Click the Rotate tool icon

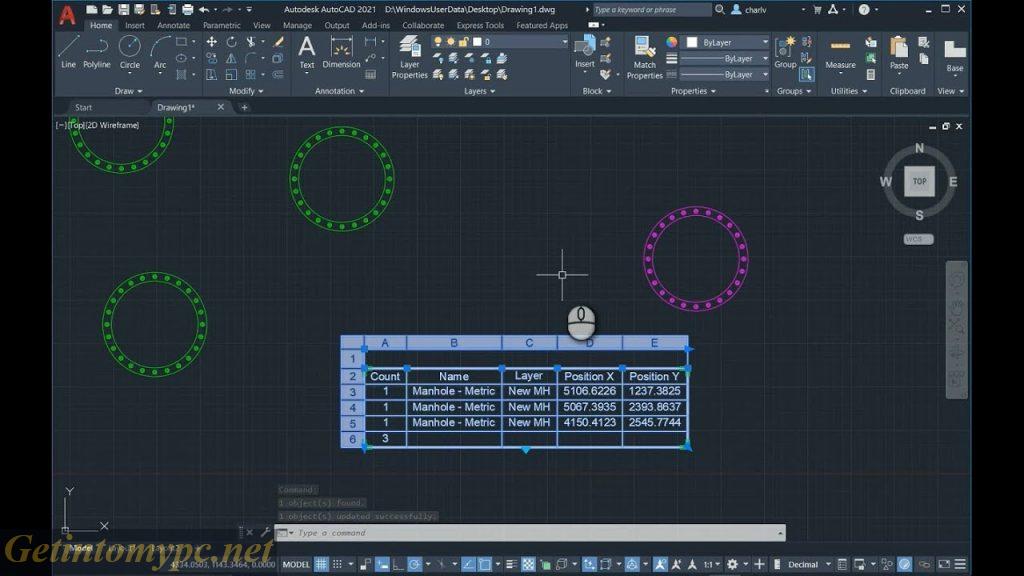231,42
